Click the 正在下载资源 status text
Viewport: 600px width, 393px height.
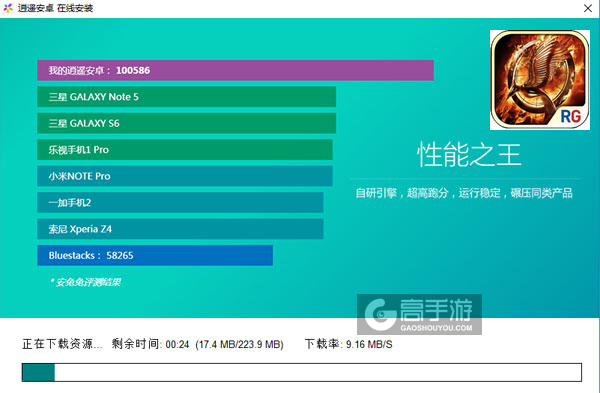coord(62,344)
